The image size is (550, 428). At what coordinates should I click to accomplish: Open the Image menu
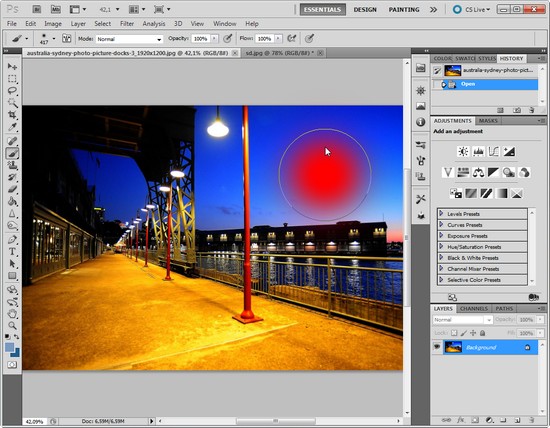(x=53, y=24)
